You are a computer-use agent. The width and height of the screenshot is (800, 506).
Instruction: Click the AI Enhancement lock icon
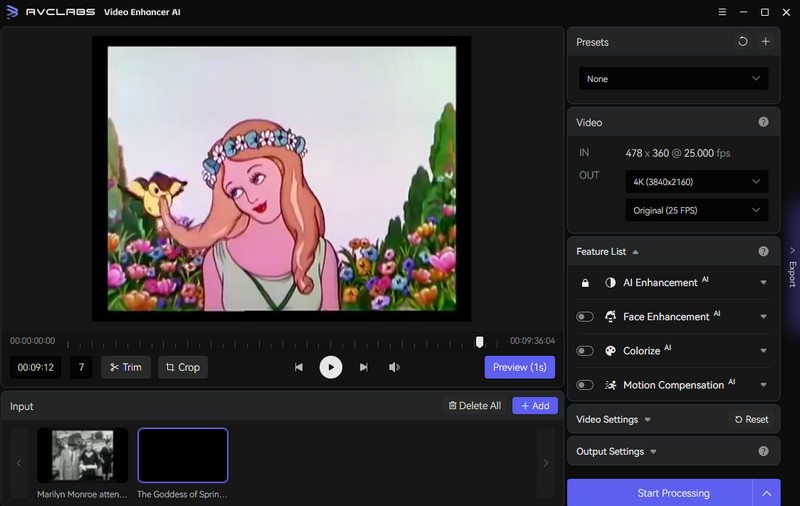585,283
